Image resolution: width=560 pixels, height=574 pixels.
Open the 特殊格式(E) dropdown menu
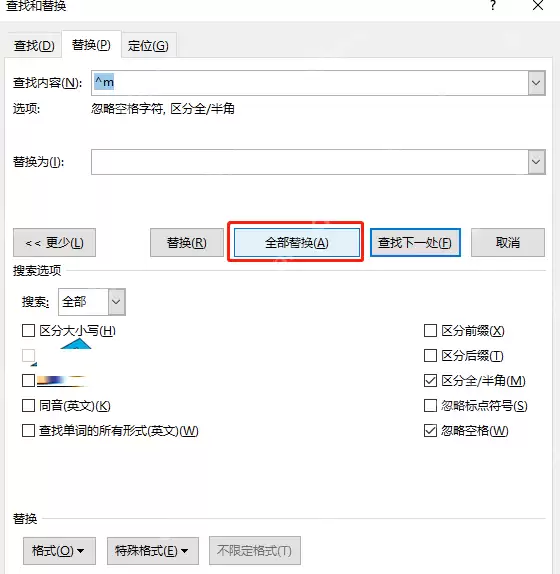pyautogui.click(x=153, y=551)
